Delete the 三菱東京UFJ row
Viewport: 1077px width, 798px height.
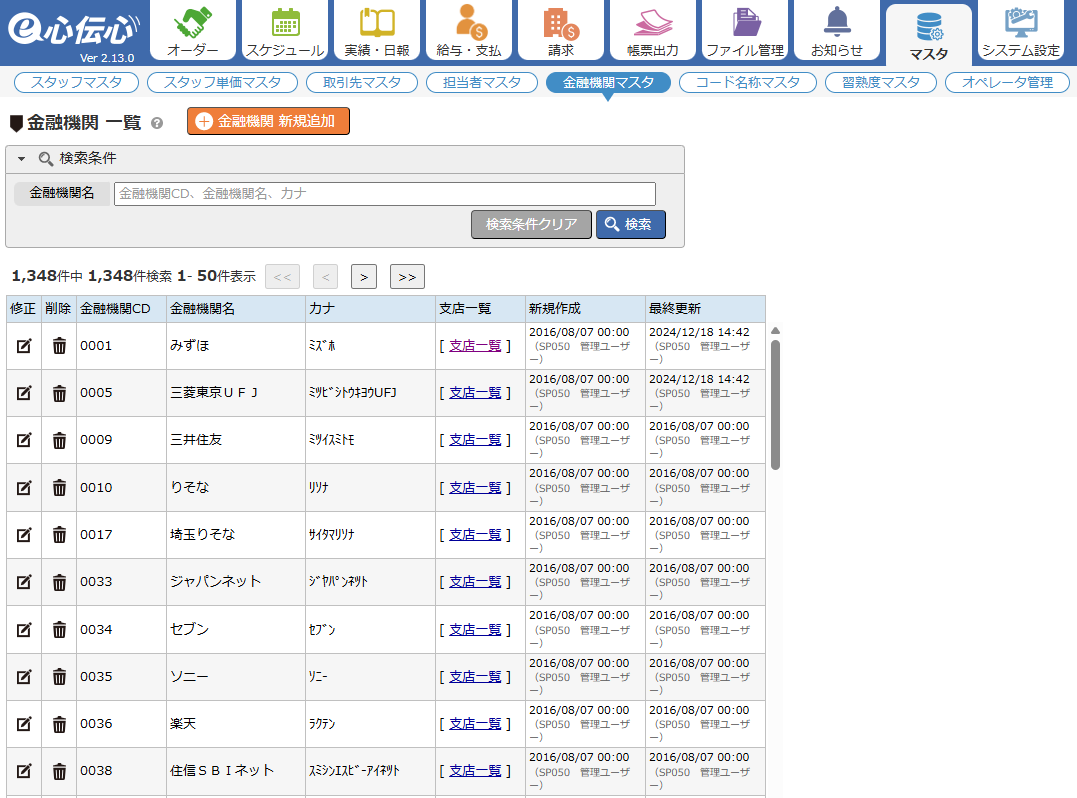click(60, 393)
